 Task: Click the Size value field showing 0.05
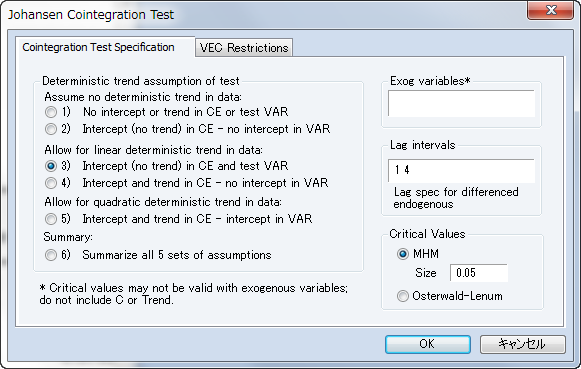click(x=479, y=273)
